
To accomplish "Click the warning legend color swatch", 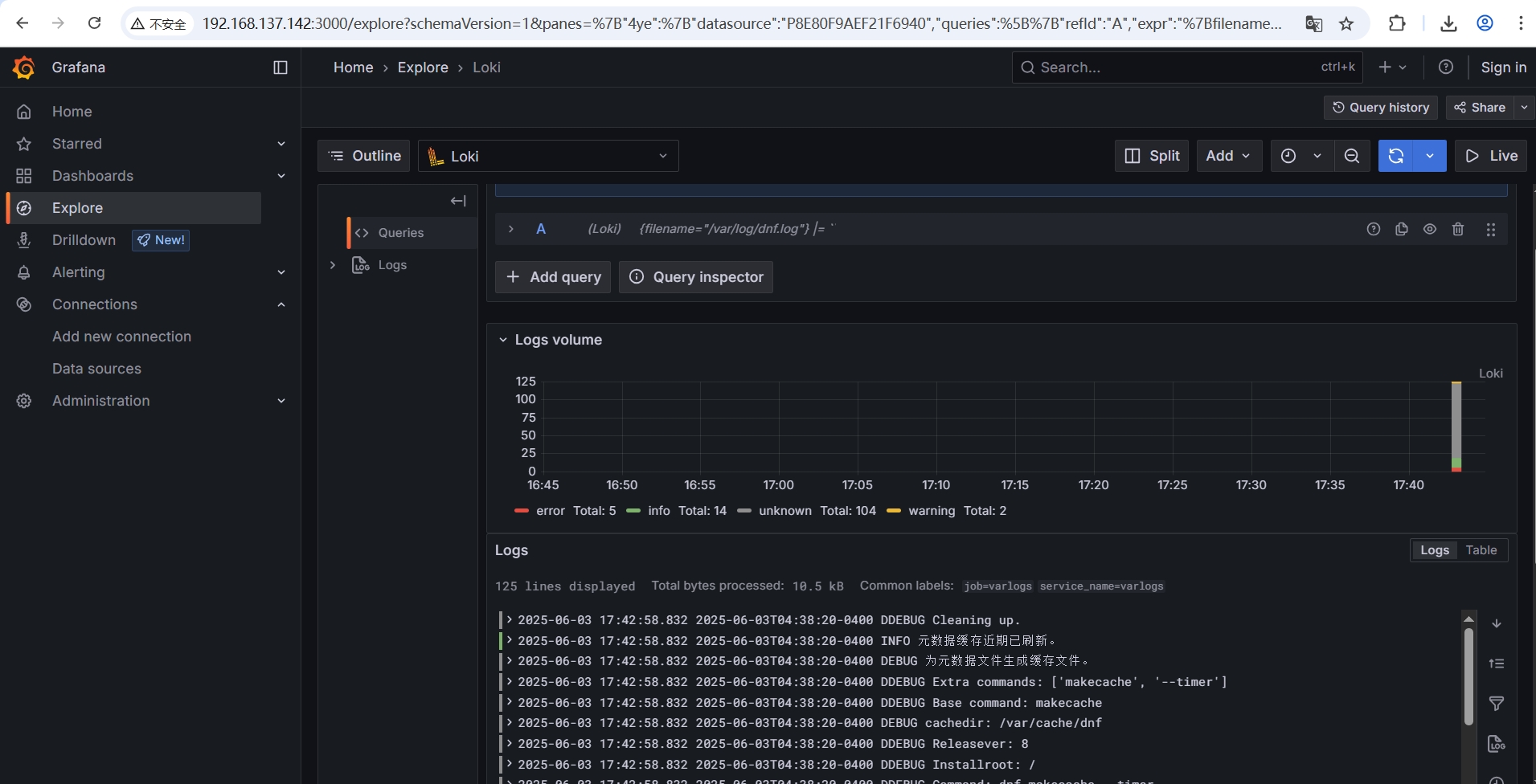I will coord(893,511).
